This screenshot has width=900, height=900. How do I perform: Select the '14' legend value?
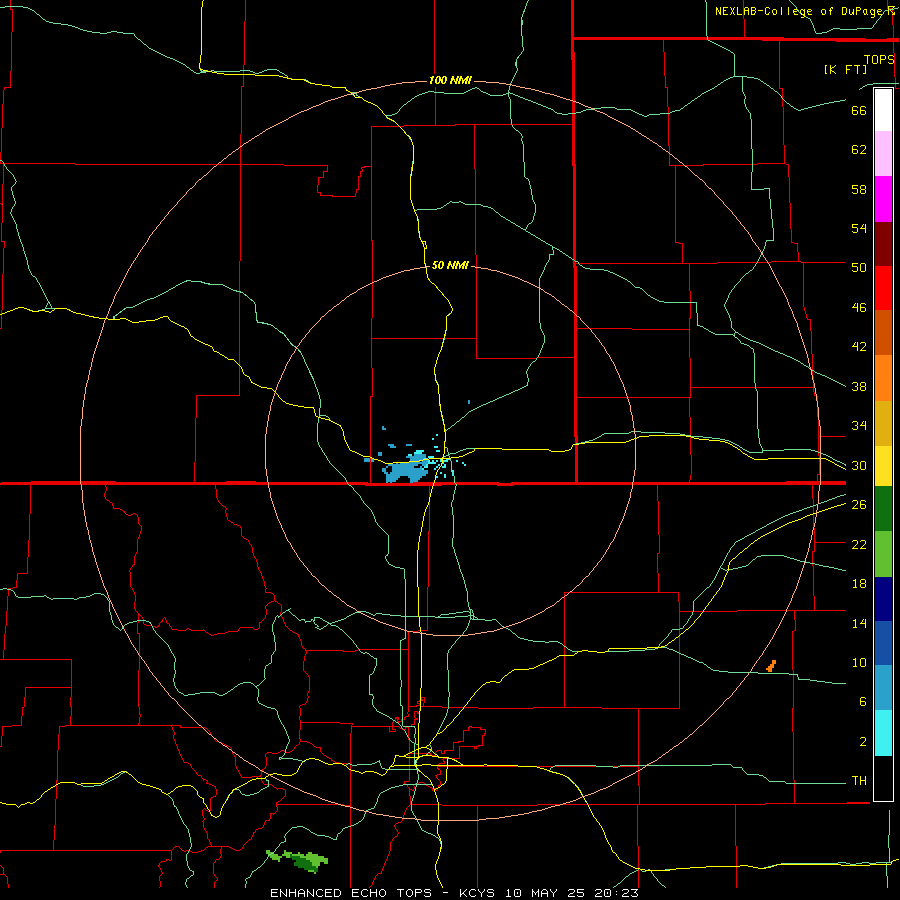[x=859, y=623]
